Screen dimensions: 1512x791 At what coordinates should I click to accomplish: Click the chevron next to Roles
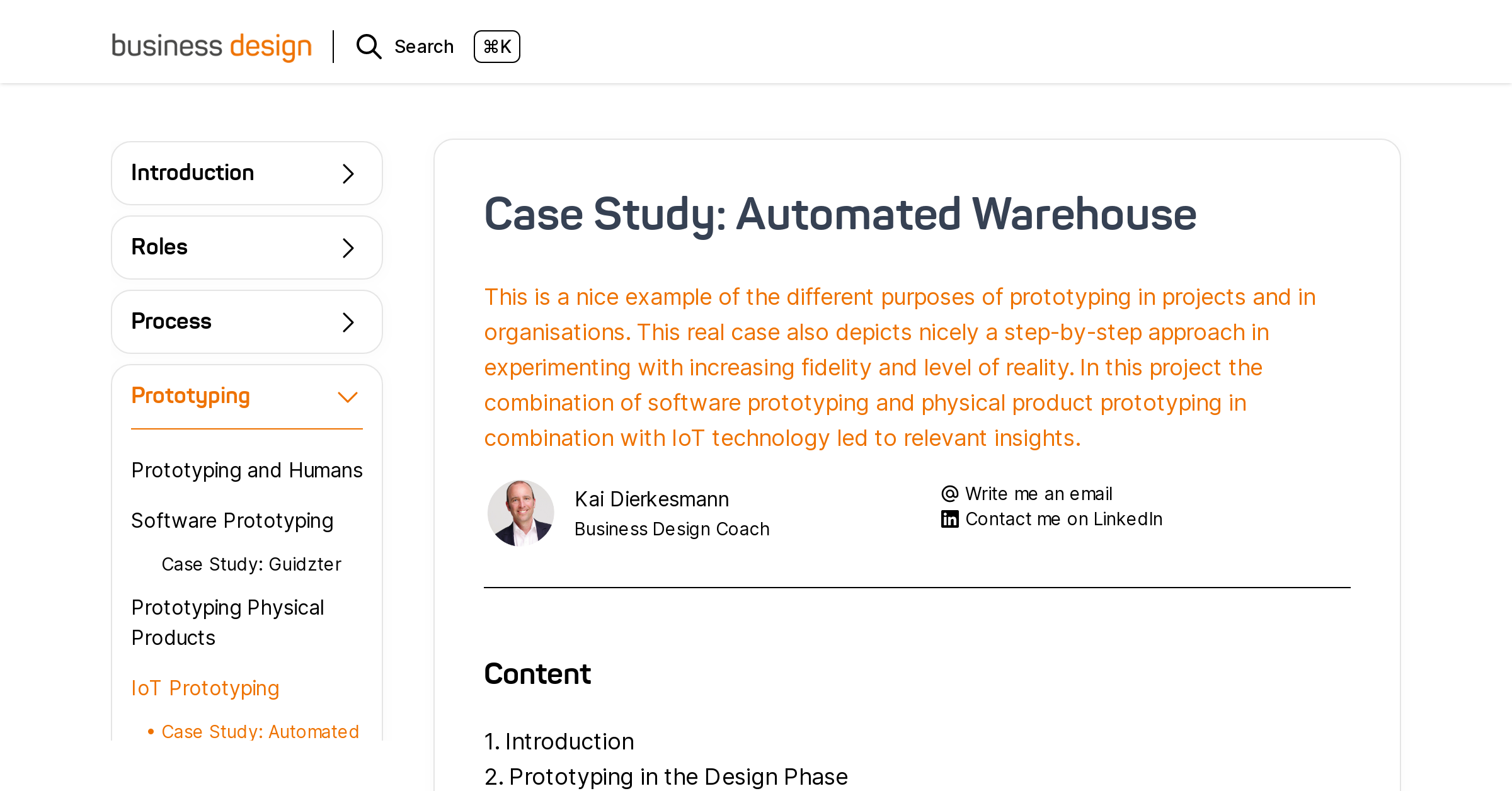click(x=348, y=248)
